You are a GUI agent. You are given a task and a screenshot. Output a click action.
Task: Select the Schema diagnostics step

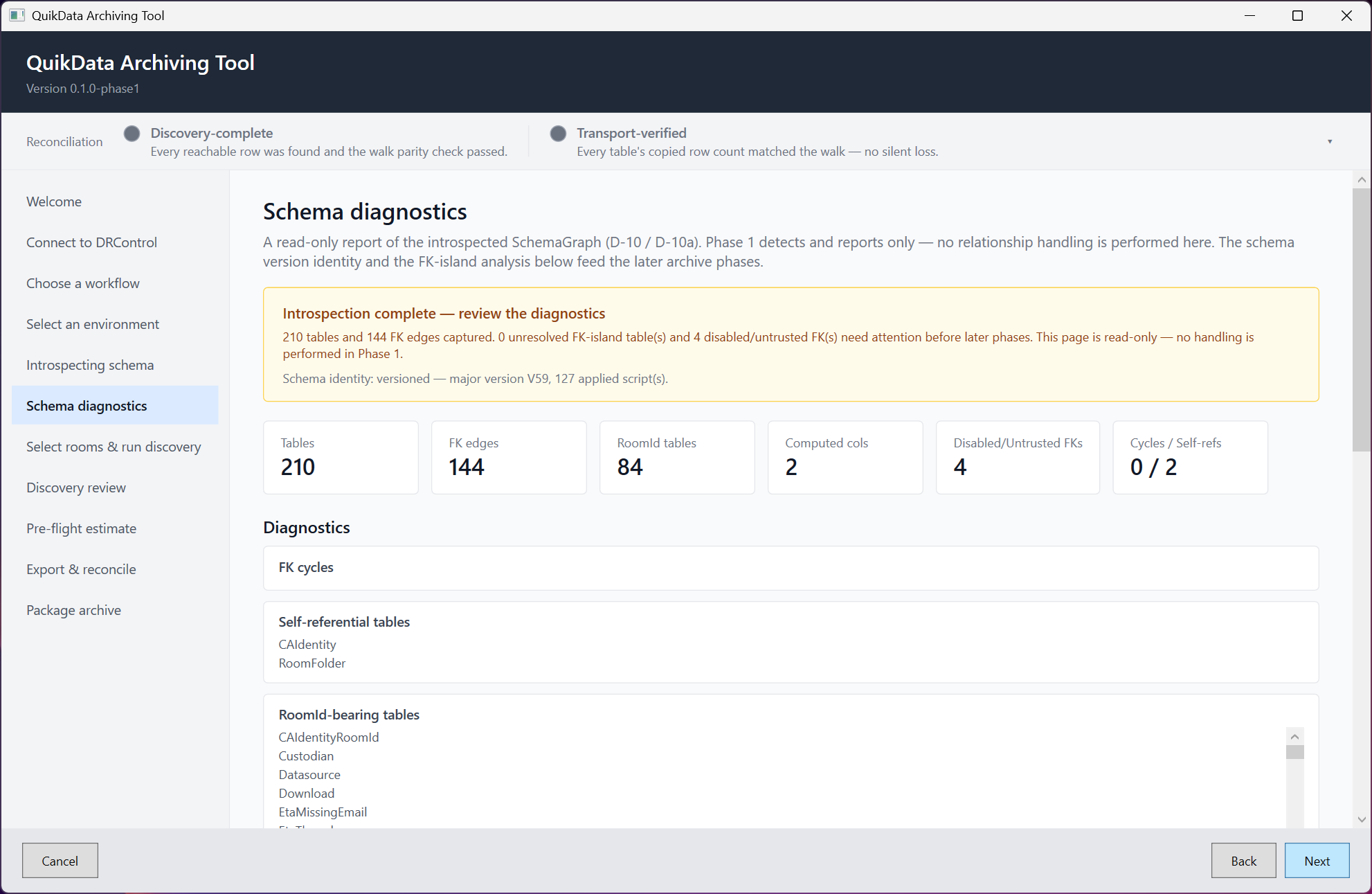coord(115,406)
